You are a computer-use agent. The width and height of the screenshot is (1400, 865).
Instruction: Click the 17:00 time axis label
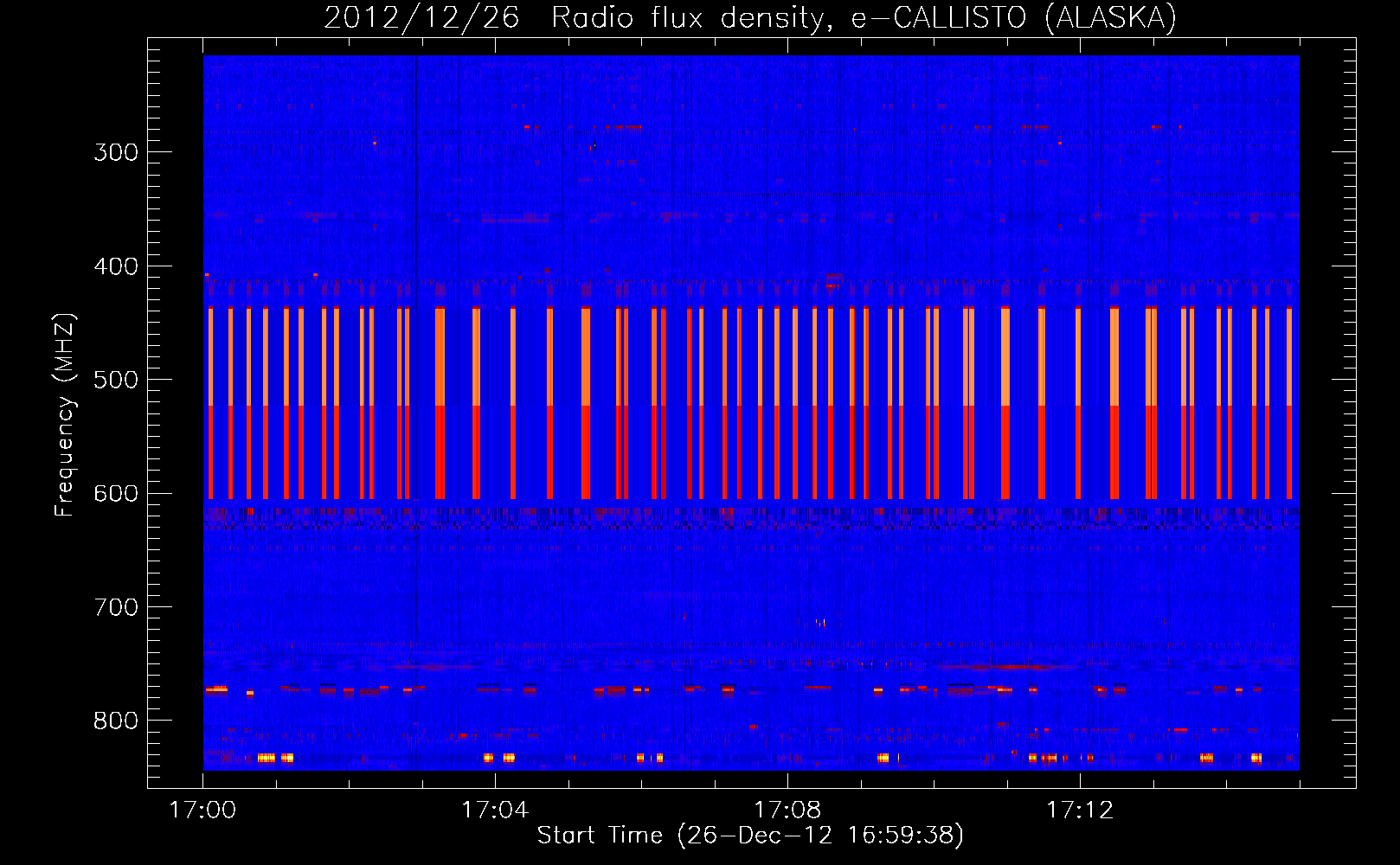pos(202,811)
